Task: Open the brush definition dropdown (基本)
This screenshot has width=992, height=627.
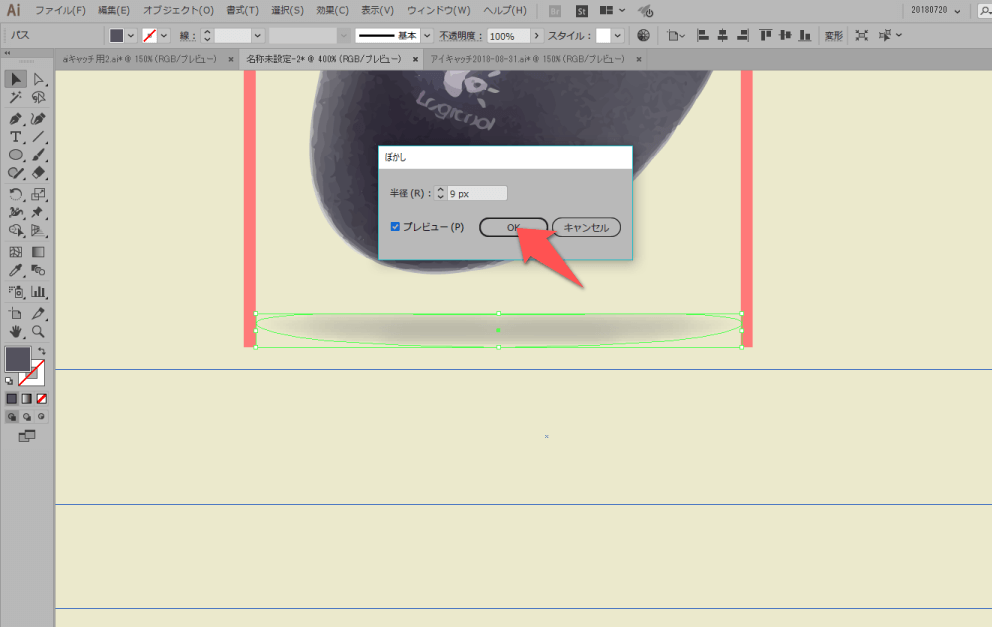Action: click(427, 35)
